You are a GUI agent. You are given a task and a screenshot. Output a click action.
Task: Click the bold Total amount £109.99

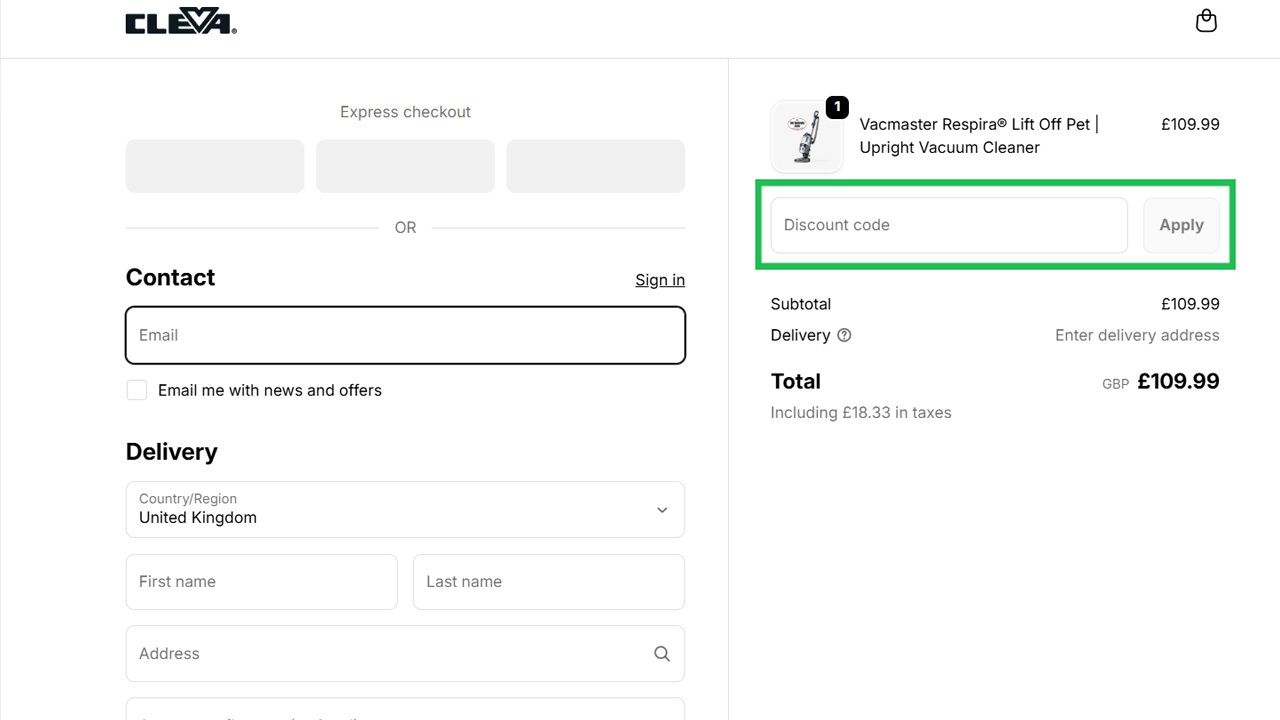1178,381
